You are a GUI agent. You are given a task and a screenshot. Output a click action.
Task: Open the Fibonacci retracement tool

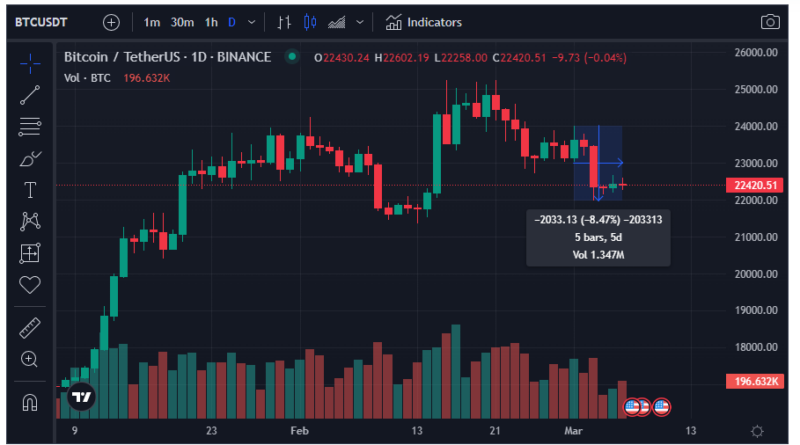(x=30, y=127)
